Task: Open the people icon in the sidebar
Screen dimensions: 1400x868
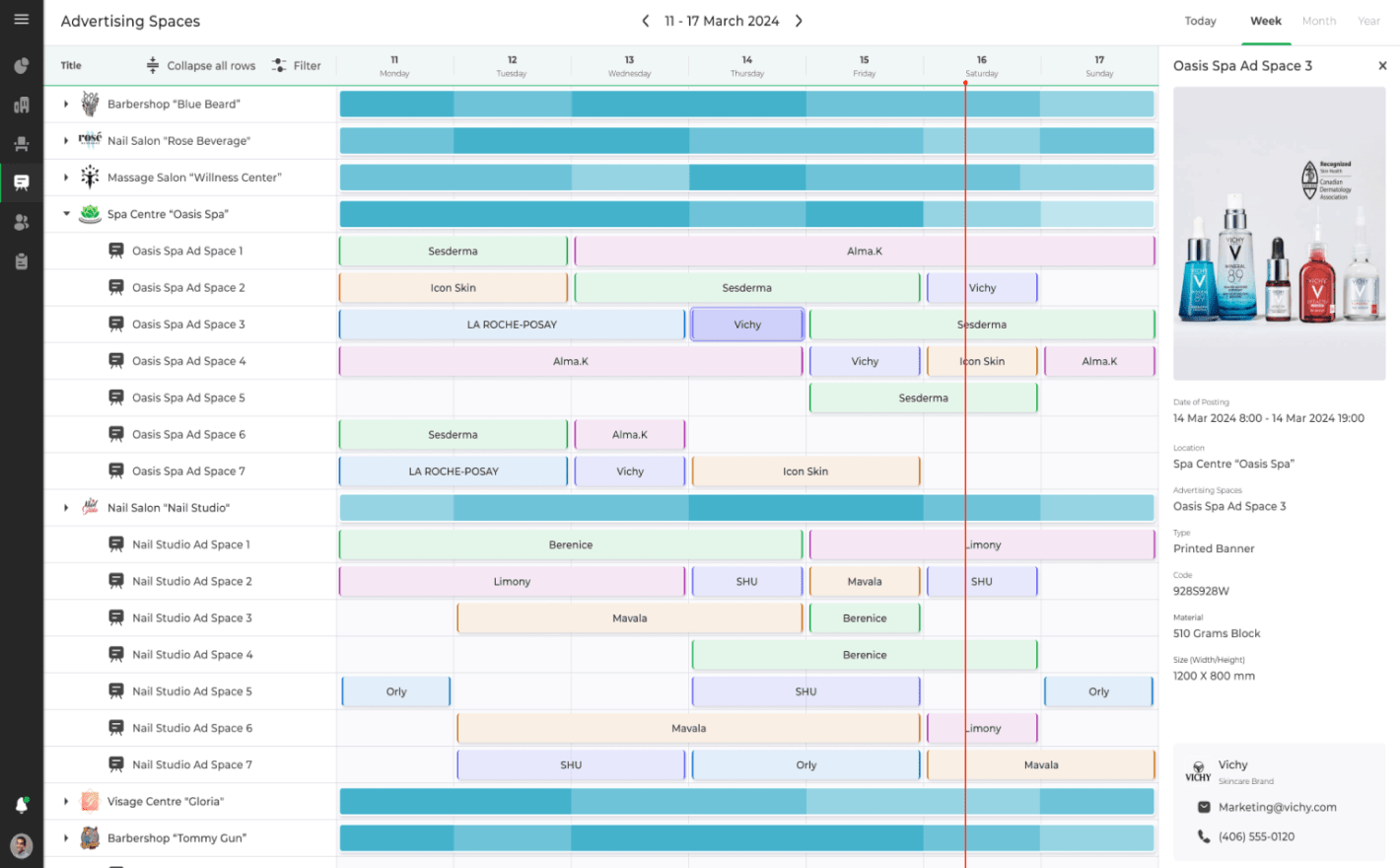Action: tap(21, 223)
